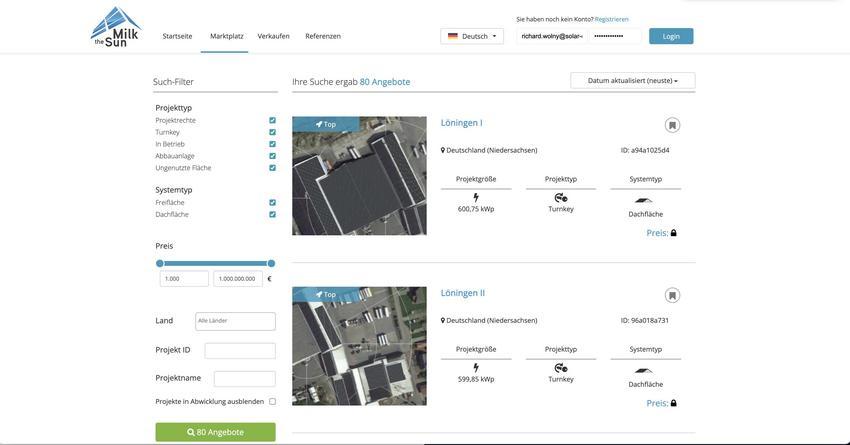This screenshot has height=445, width=850.
Task: Click the German flag icon
Action: (x=453, y=36)
